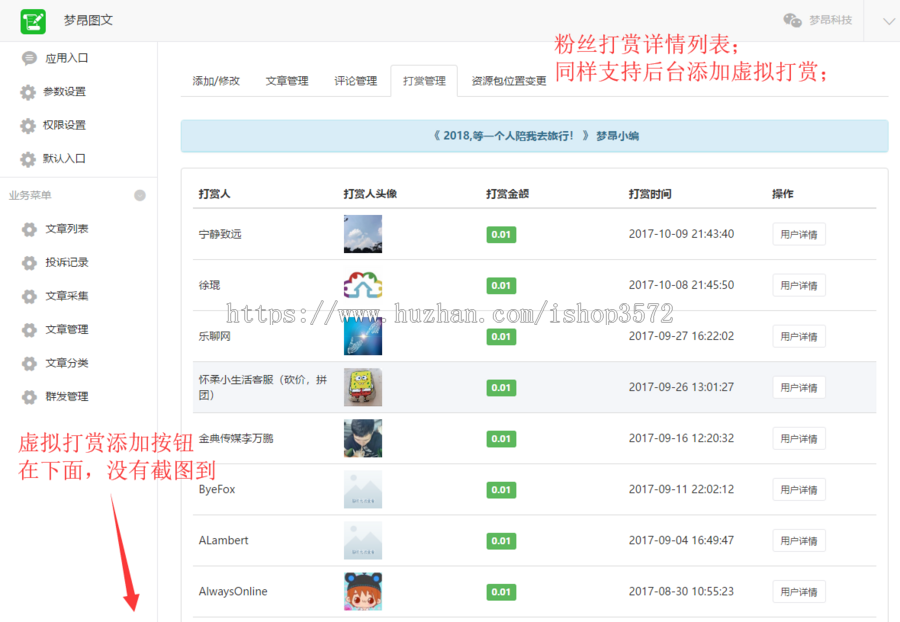Click the green 梦昂图文 logo icon

[x=33, y=20]
